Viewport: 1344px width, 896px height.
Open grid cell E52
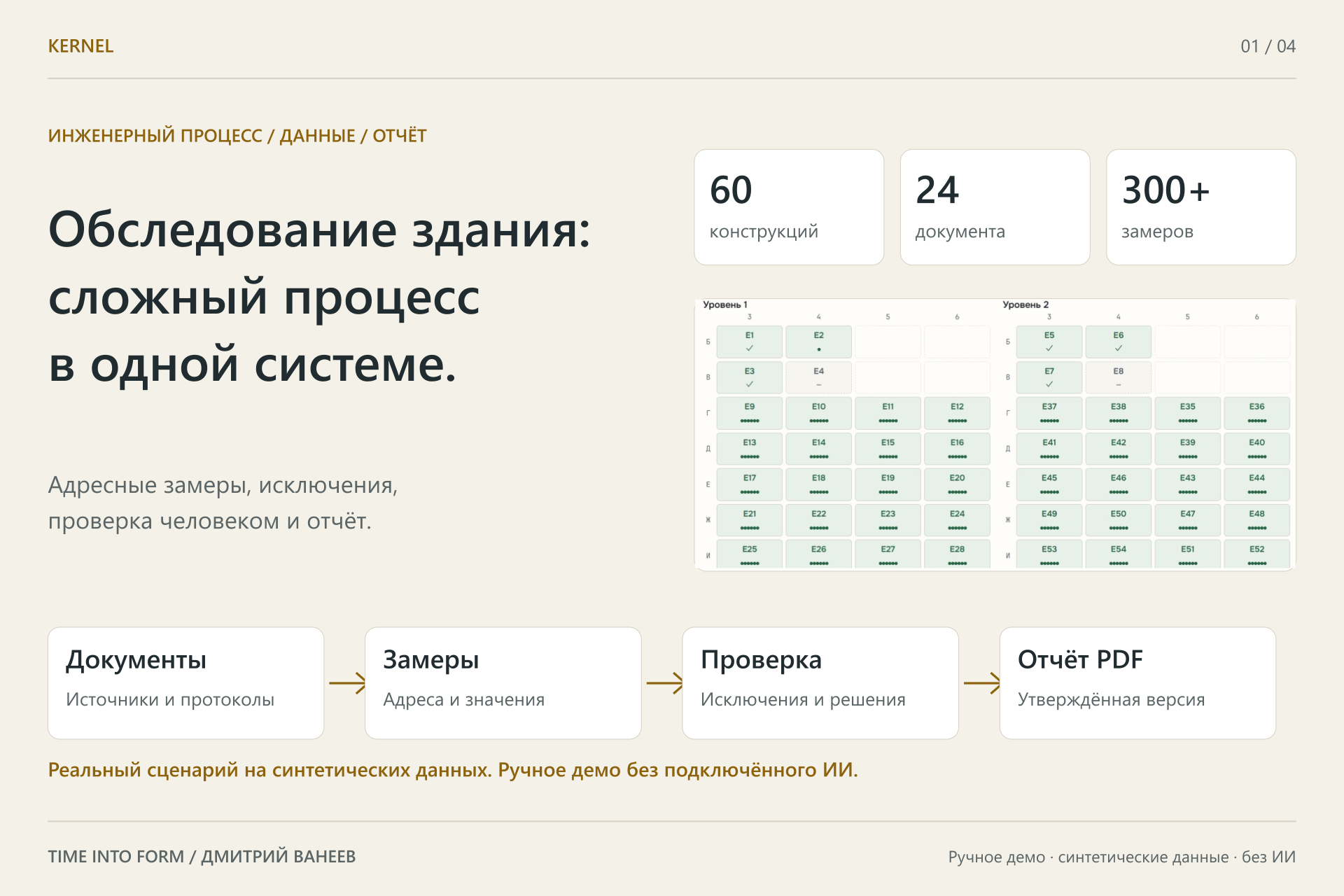tap(1256, 554)
